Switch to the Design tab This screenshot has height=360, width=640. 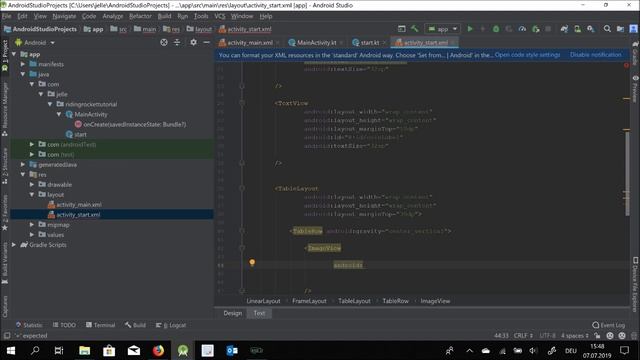(x=233, y=313)
